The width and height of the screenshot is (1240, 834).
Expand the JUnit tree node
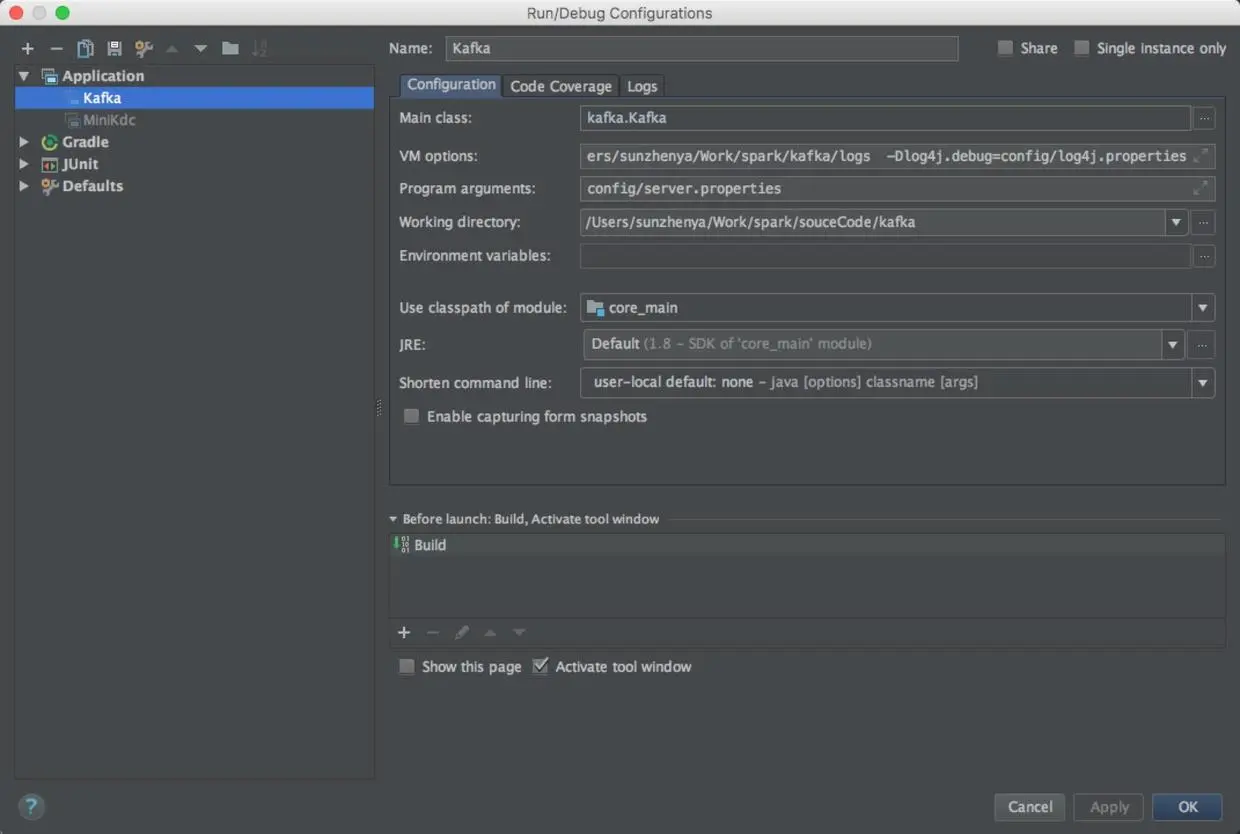pyautogui.click(x=24, y=164)
